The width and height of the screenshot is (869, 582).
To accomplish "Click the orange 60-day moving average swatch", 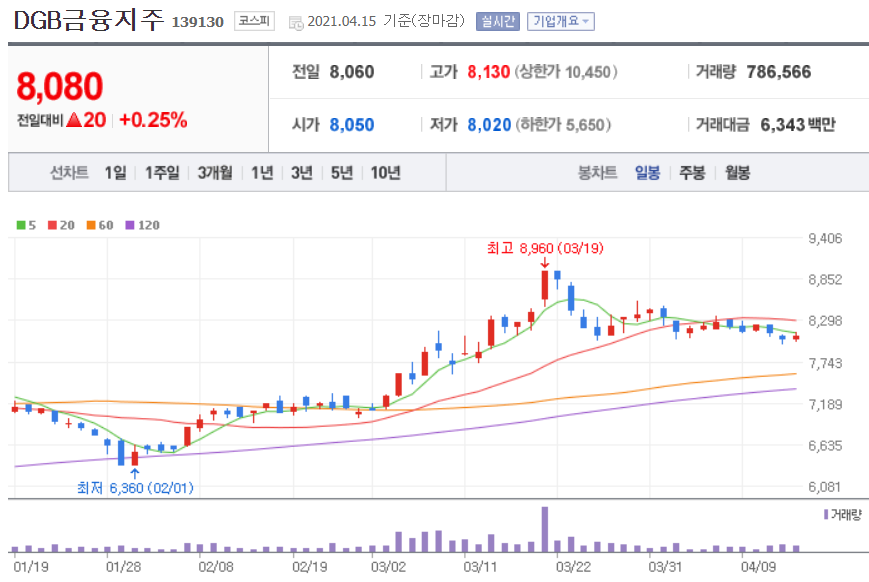I will [x=91, y=225].
